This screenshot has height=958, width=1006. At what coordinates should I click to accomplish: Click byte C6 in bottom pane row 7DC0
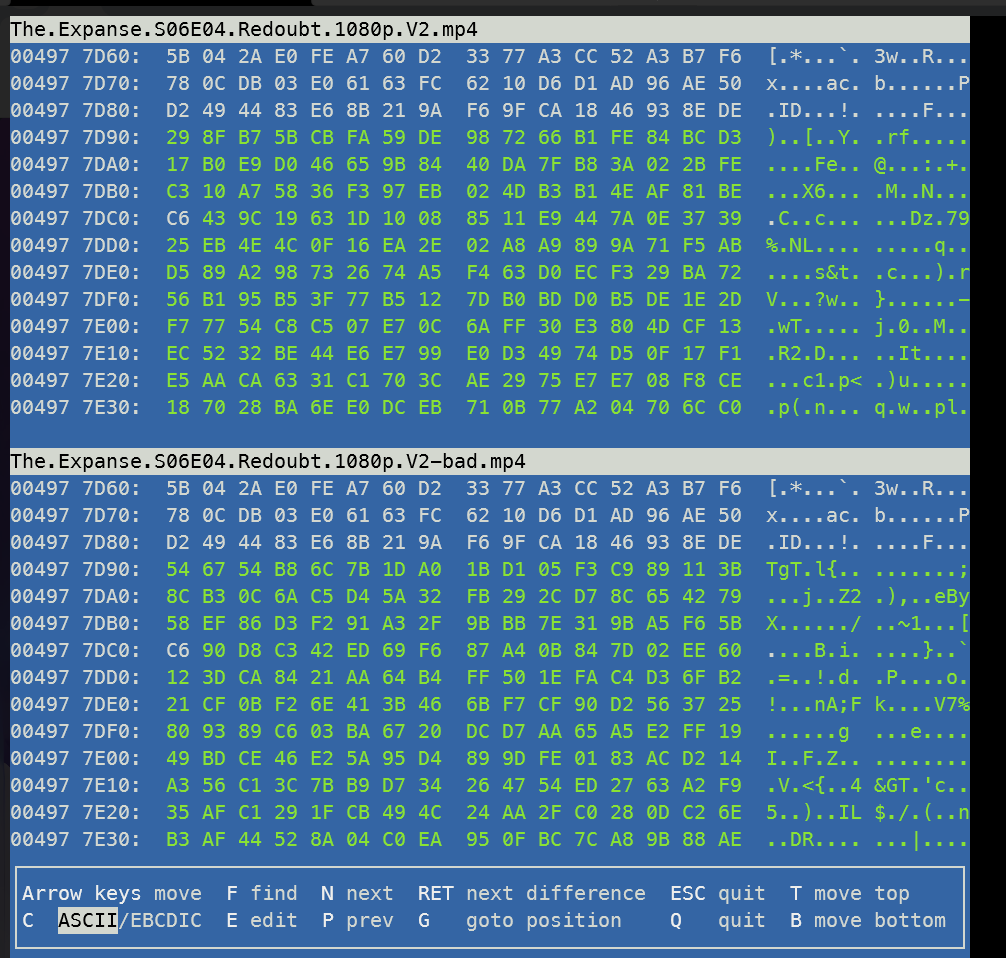[178, 650]
